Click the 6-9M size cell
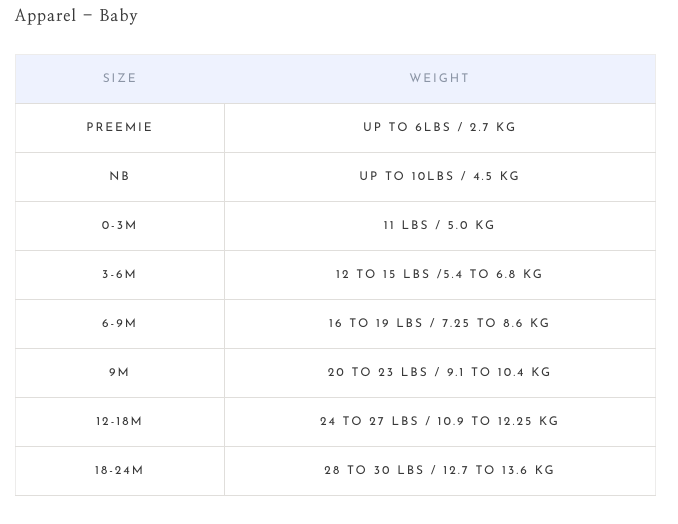 coord(119,324)
